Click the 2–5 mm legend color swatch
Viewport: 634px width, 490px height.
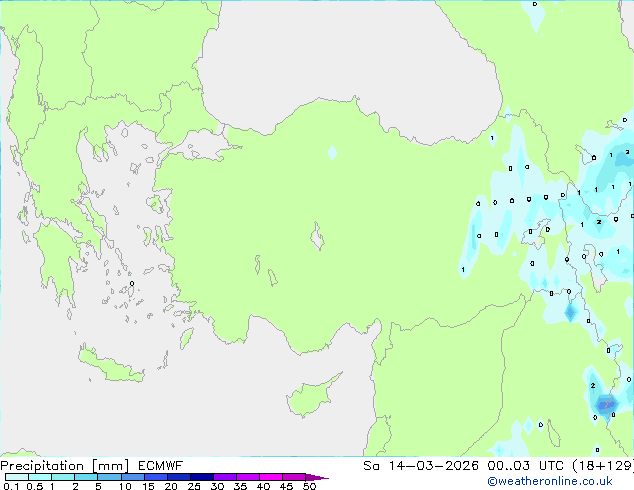(86, 477)
